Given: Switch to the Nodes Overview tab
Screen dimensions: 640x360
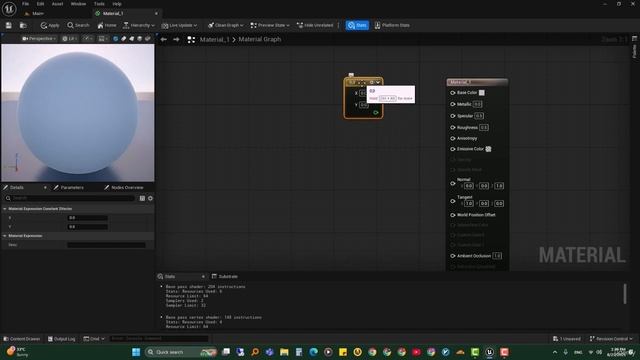Looking at the screenshot, I should point(124,187).
